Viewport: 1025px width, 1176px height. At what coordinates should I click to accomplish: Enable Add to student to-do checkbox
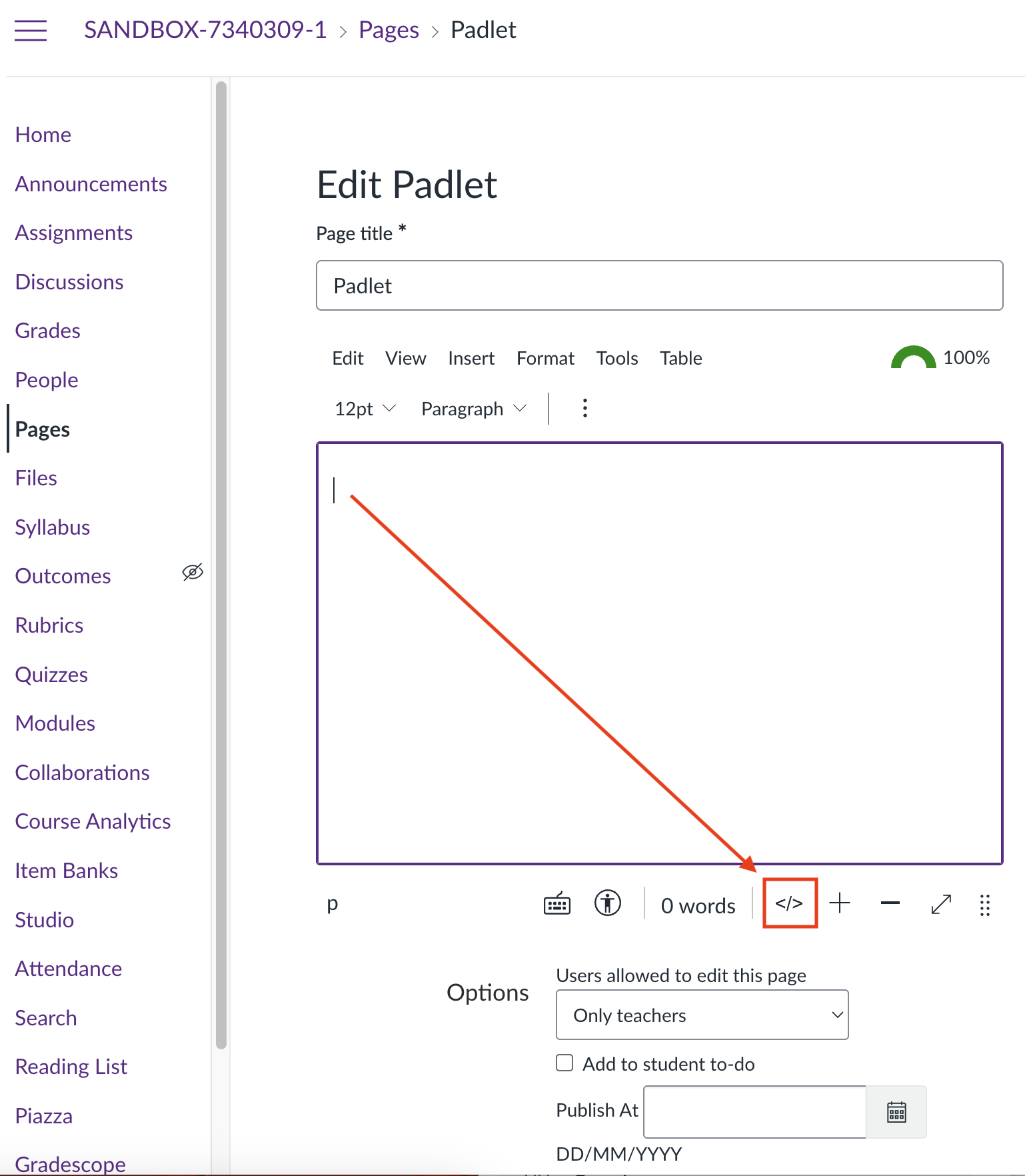pos(564,1063)
